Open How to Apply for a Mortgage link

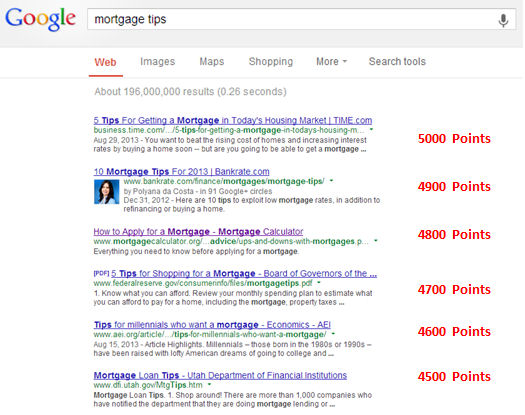click(198, 231)
